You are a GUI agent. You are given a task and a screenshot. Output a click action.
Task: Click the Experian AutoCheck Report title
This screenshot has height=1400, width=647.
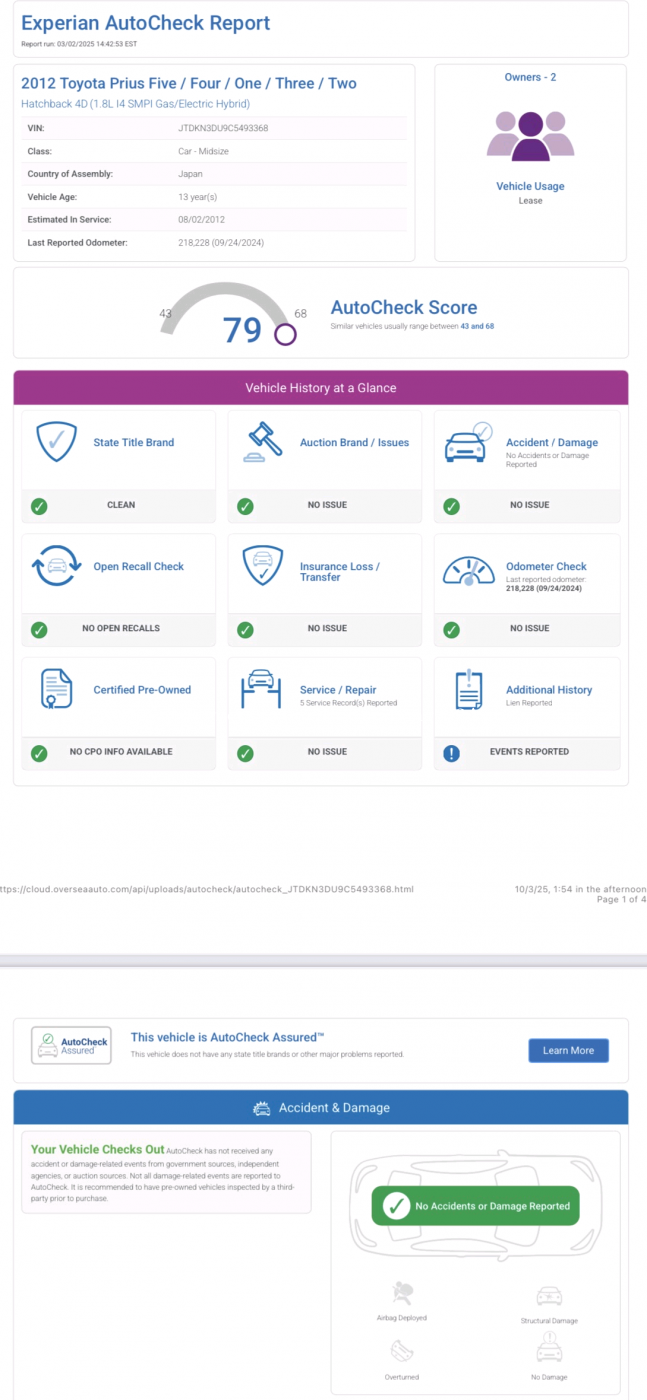(x=146, y=23)
